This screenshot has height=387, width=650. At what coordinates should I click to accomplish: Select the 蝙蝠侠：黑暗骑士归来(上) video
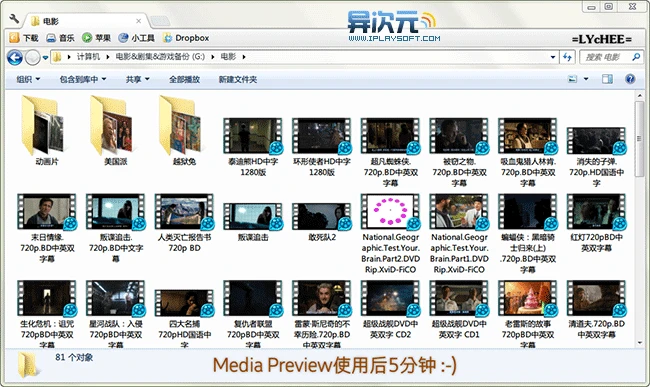tap(528, 234)
